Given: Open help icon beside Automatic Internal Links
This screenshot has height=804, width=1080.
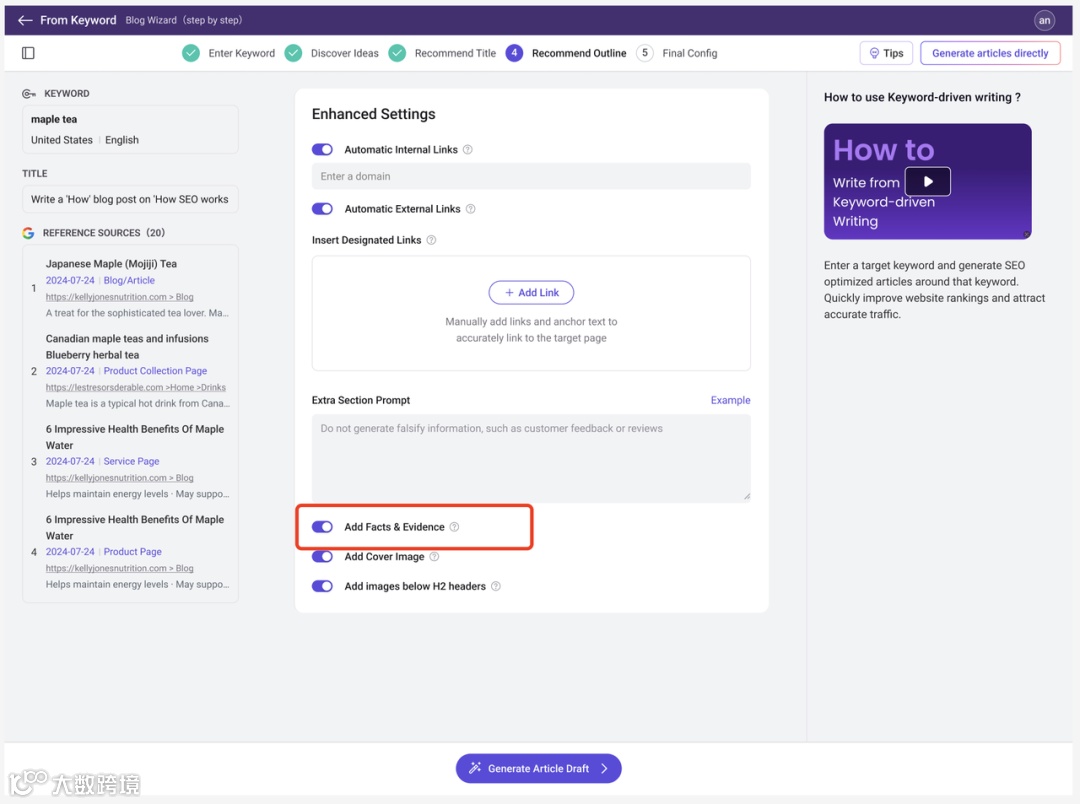Looking at the screenshot, I should click(468, 150).
